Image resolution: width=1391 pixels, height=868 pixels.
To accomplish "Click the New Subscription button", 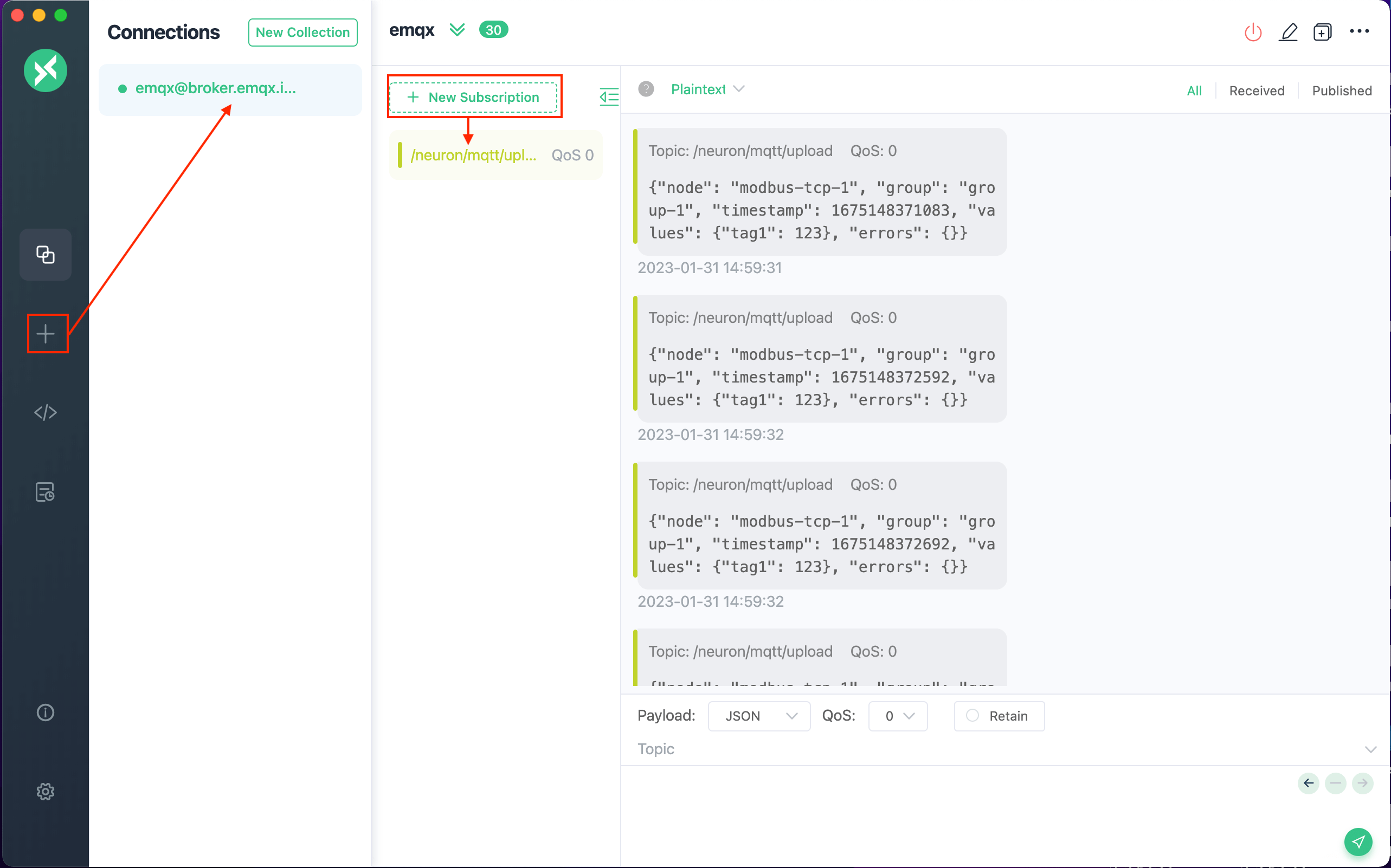I will point(473,97).
